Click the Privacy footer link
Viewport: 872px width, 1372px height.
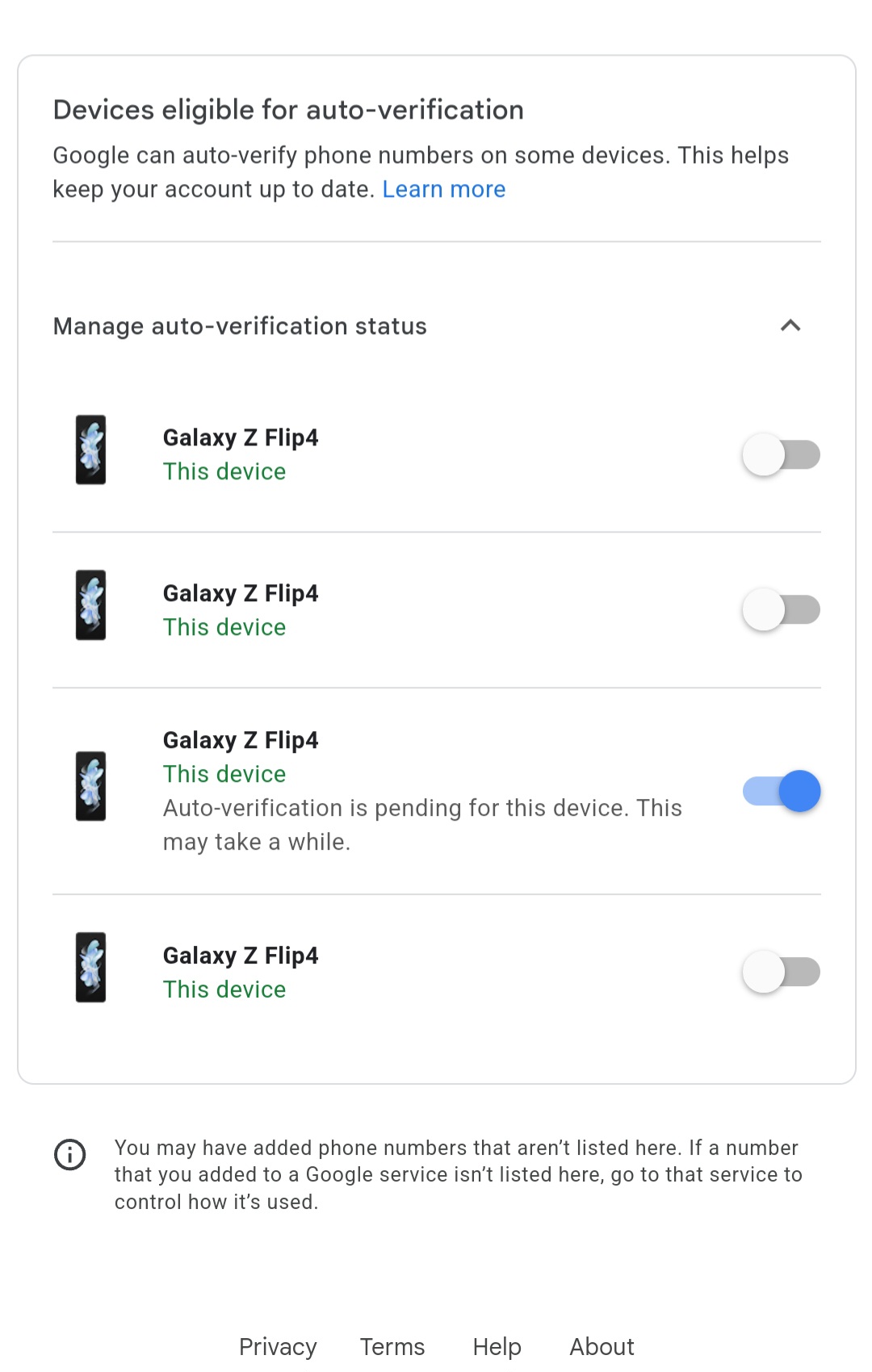278,1346
